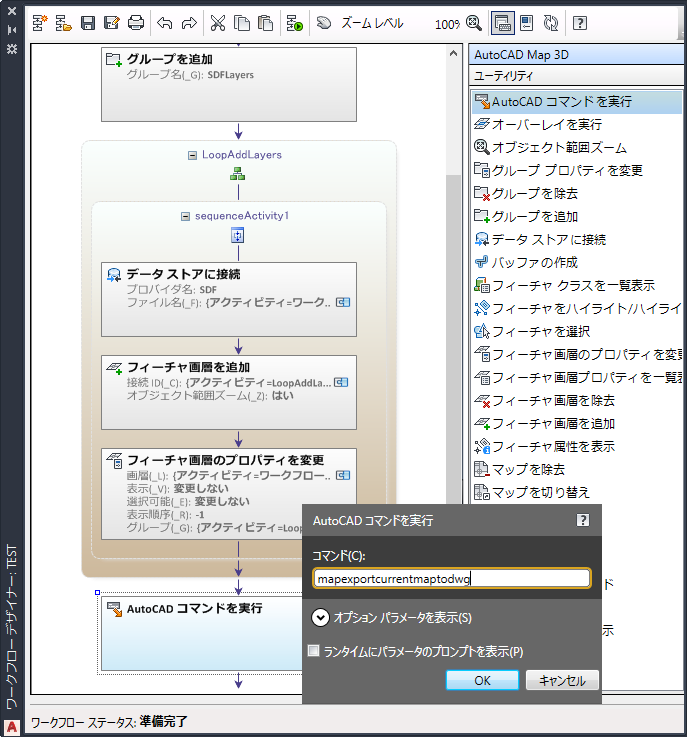Collapse the LoopAddLayers activity
Image resolution: width=687 pixels, height=737 pixels.
[x=192, y=155]
